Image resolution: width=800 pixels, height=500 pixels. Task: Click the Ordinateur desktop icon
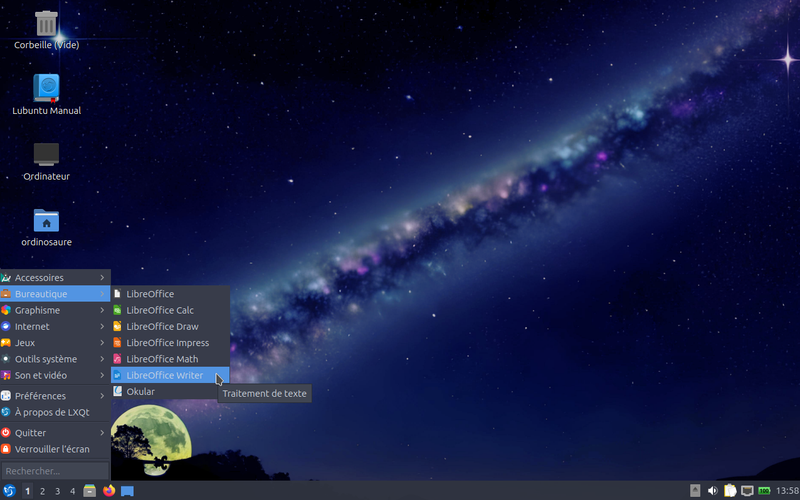(46, 155)
